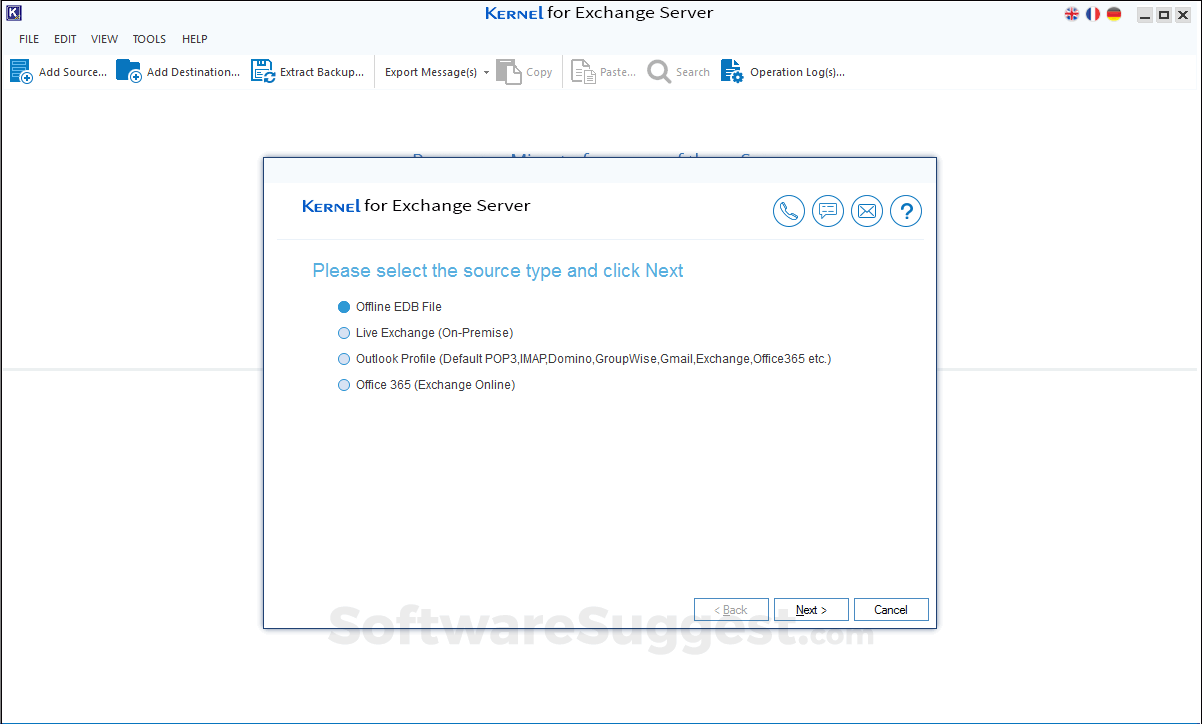Open the FILE menu
This screenshot has height=724, width=1202.
29,39
